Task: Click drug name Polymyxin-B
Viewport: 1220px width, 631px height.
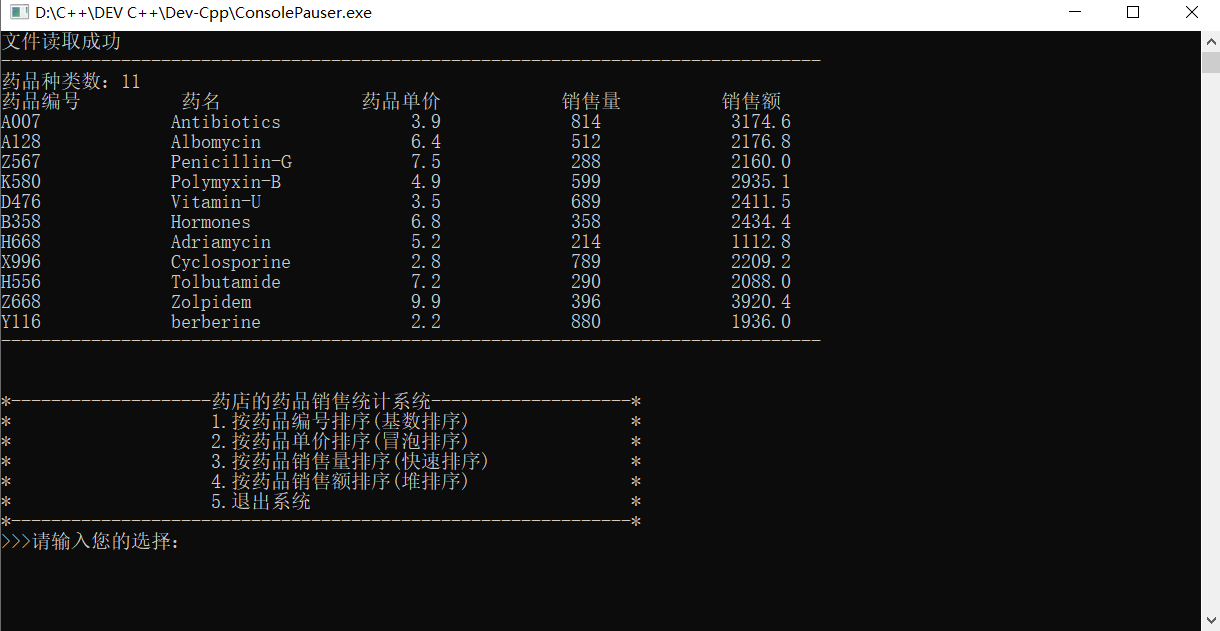Action: [226, 182]
